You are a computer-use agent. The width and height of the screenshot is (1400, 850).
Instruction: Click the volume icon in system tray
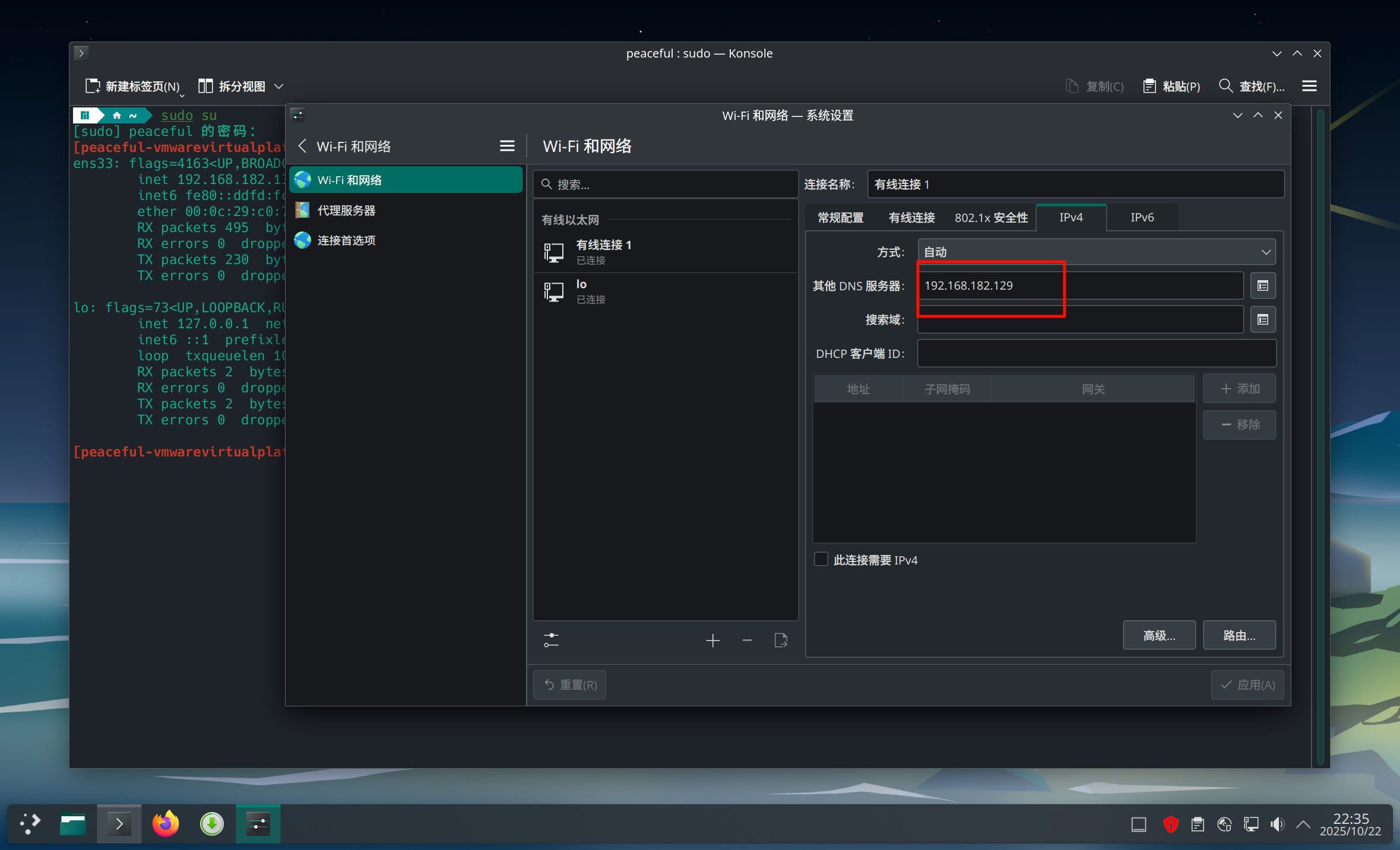(x=1277, y=824)
